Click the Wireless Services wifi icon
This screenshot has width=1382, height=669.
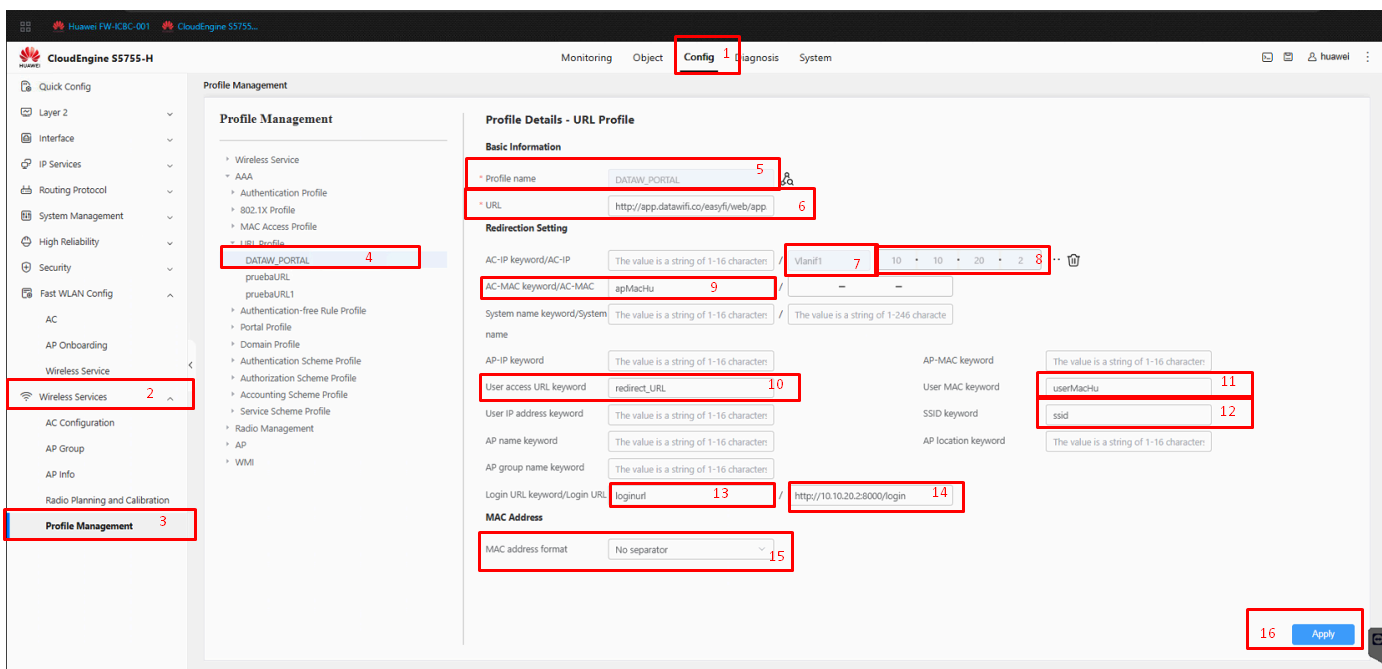coord(26,397)
